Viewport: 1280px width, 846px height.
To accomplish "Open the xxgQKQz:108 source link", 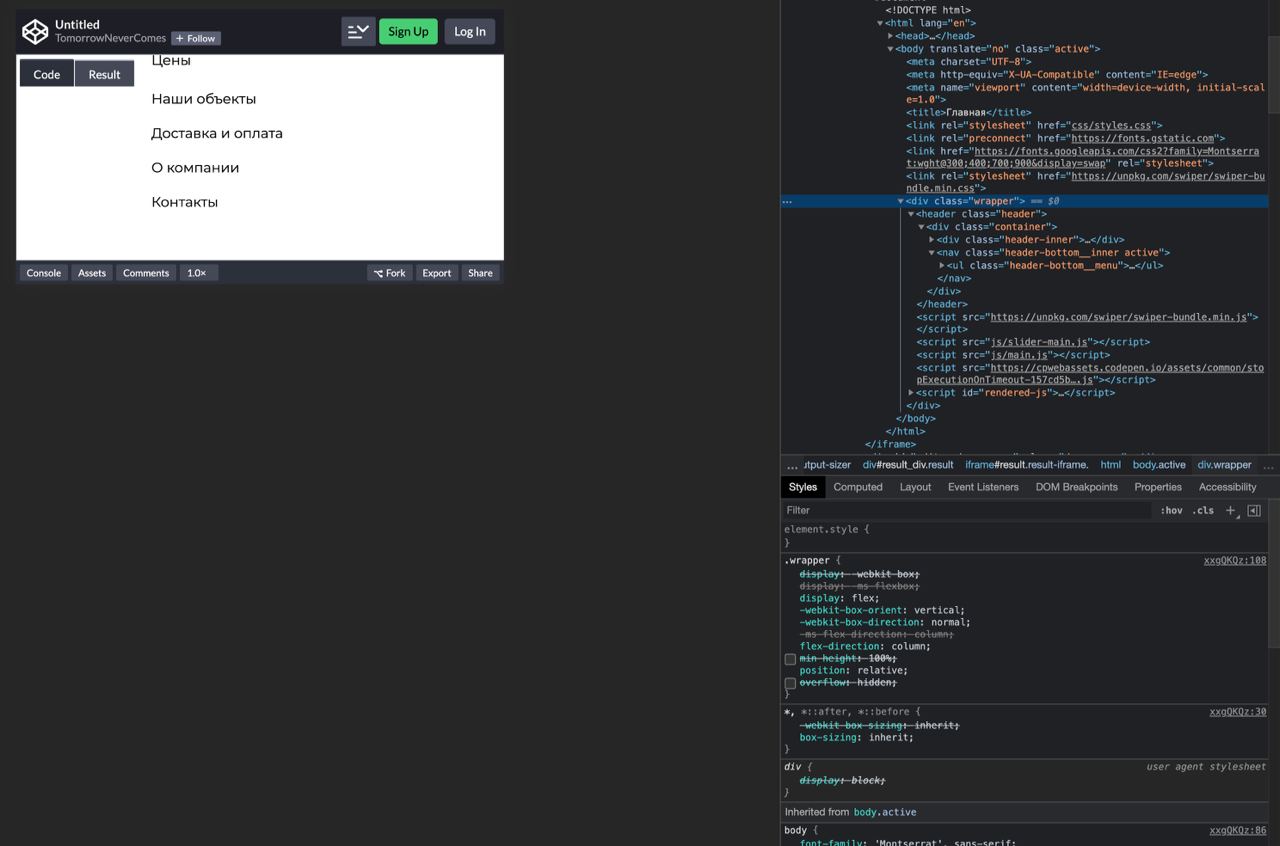I will (1235, 561).
